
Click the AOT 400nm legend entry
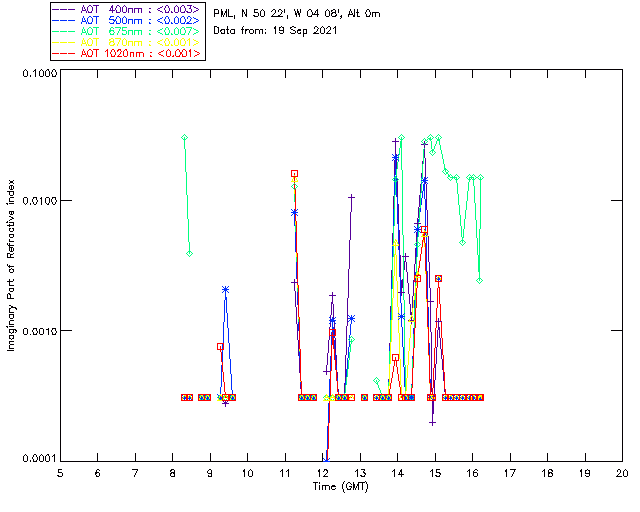tap(127, 9)
